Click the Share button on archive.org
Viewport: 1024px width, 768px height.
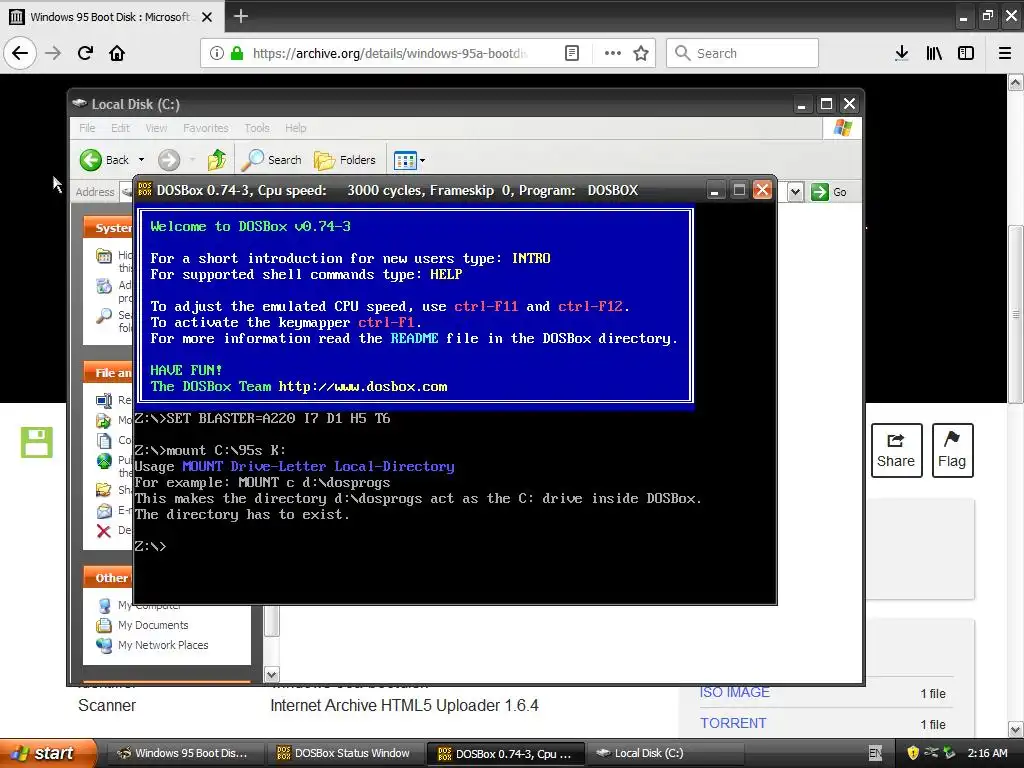tap(896, 450)
